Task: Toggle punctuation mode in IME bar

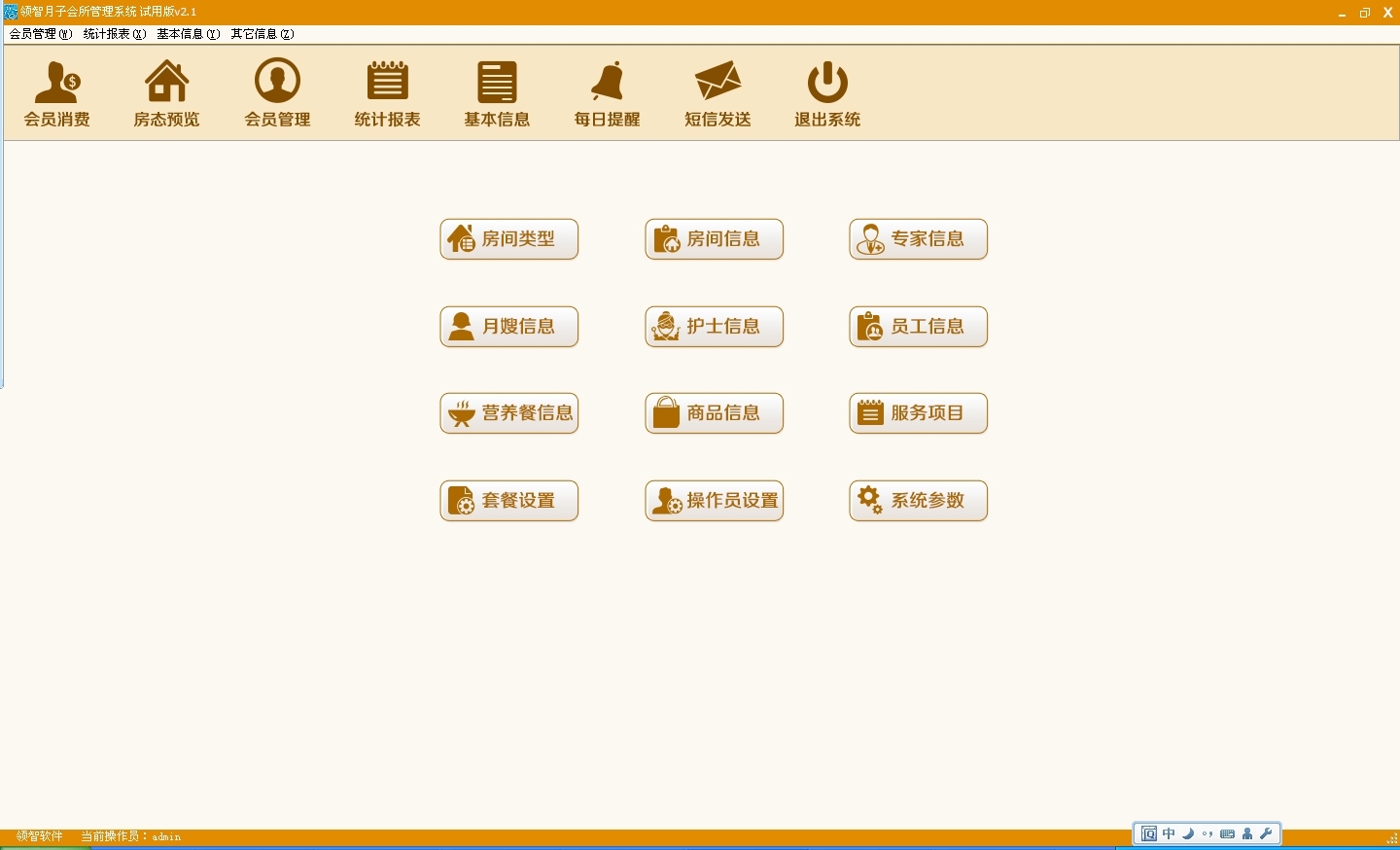Action: coord(1207,833)
